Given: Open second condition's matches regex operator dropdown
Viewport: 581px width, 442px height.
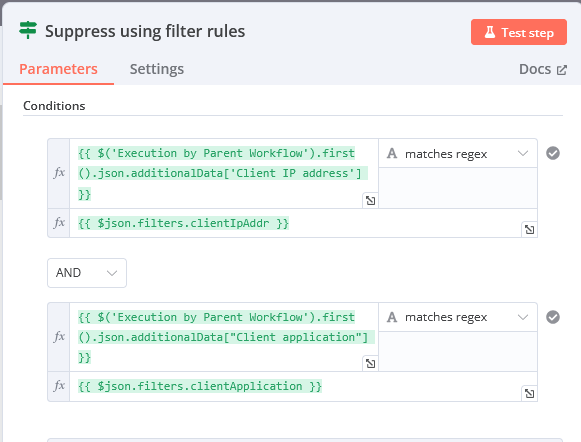Looking at the screenshot, I should point(458,317).
